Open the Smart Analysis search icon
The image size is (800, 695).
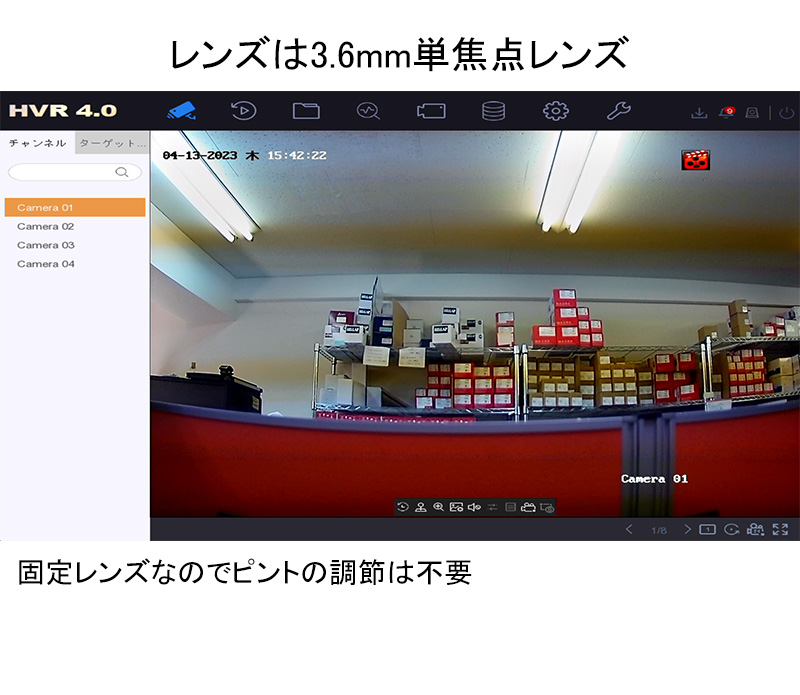click(368, 111)
